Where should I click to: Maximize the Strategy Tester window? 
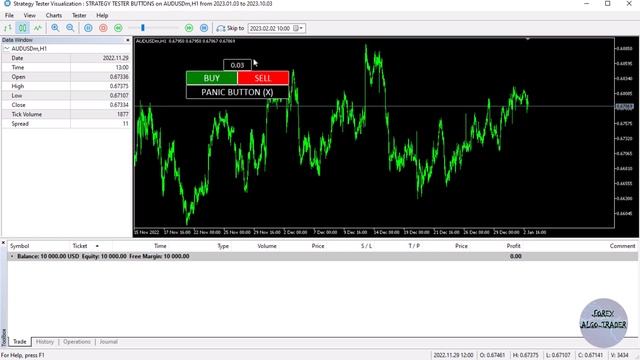[608, 4]
